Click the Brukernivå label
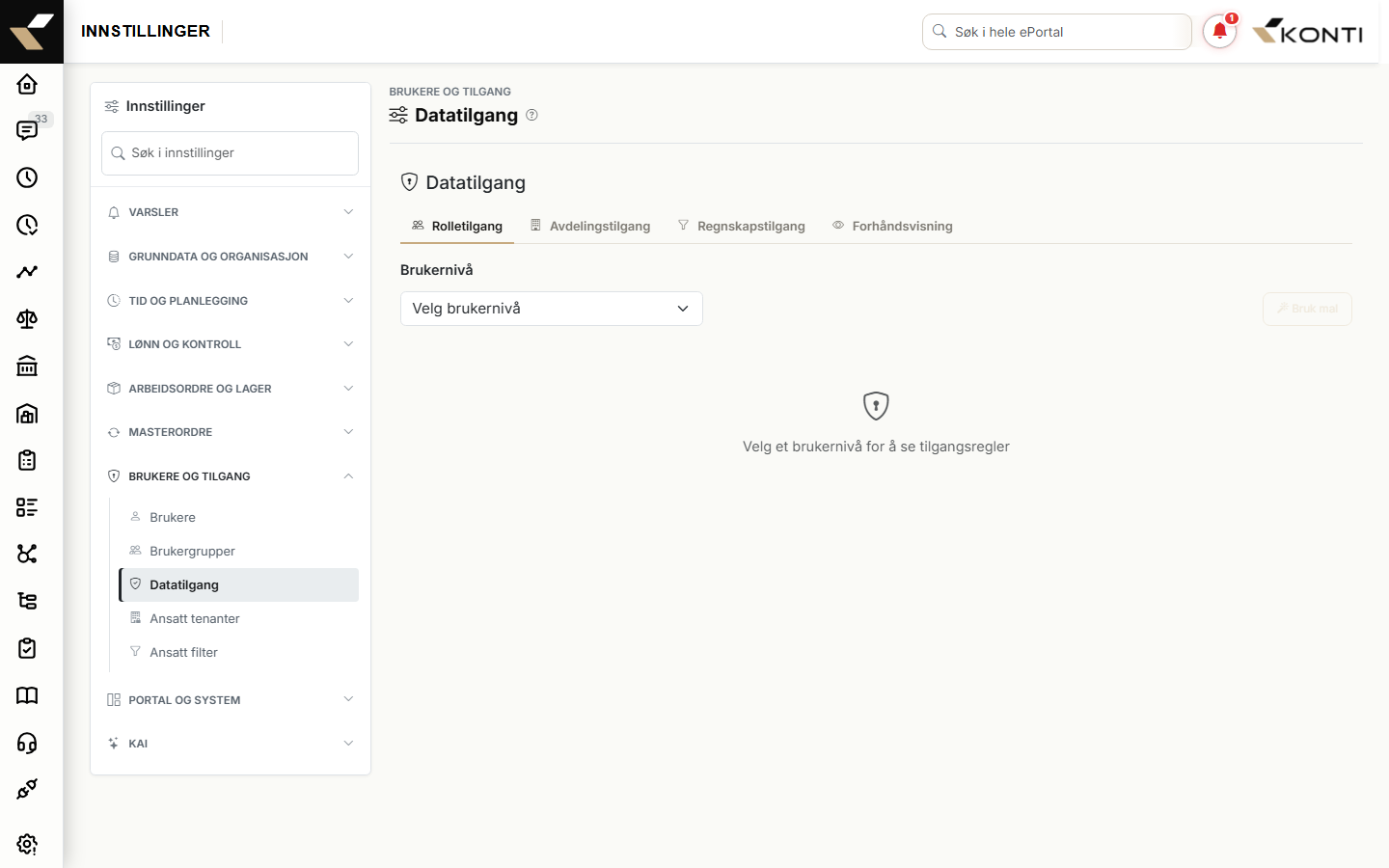The height and width of the screenshot is (868, 1389). (437, 270)
